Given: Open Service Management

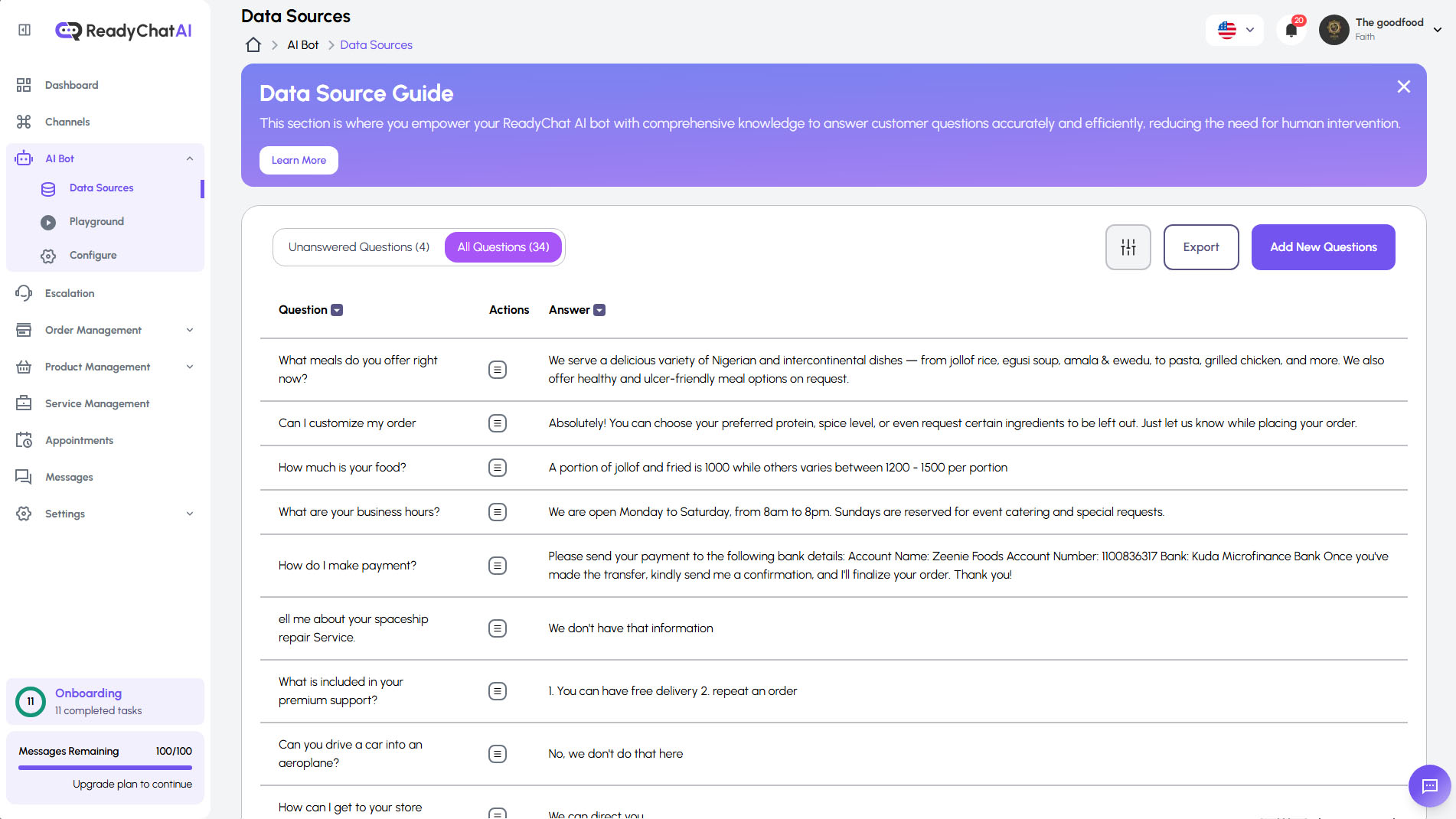Looking at the screenshot, I should [96, 403].
